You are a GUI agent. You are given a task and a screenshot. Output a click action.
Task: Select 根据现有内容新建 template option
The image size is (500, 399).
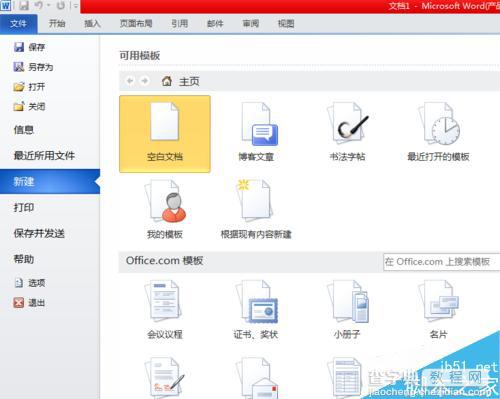click(x=256, y=210)
